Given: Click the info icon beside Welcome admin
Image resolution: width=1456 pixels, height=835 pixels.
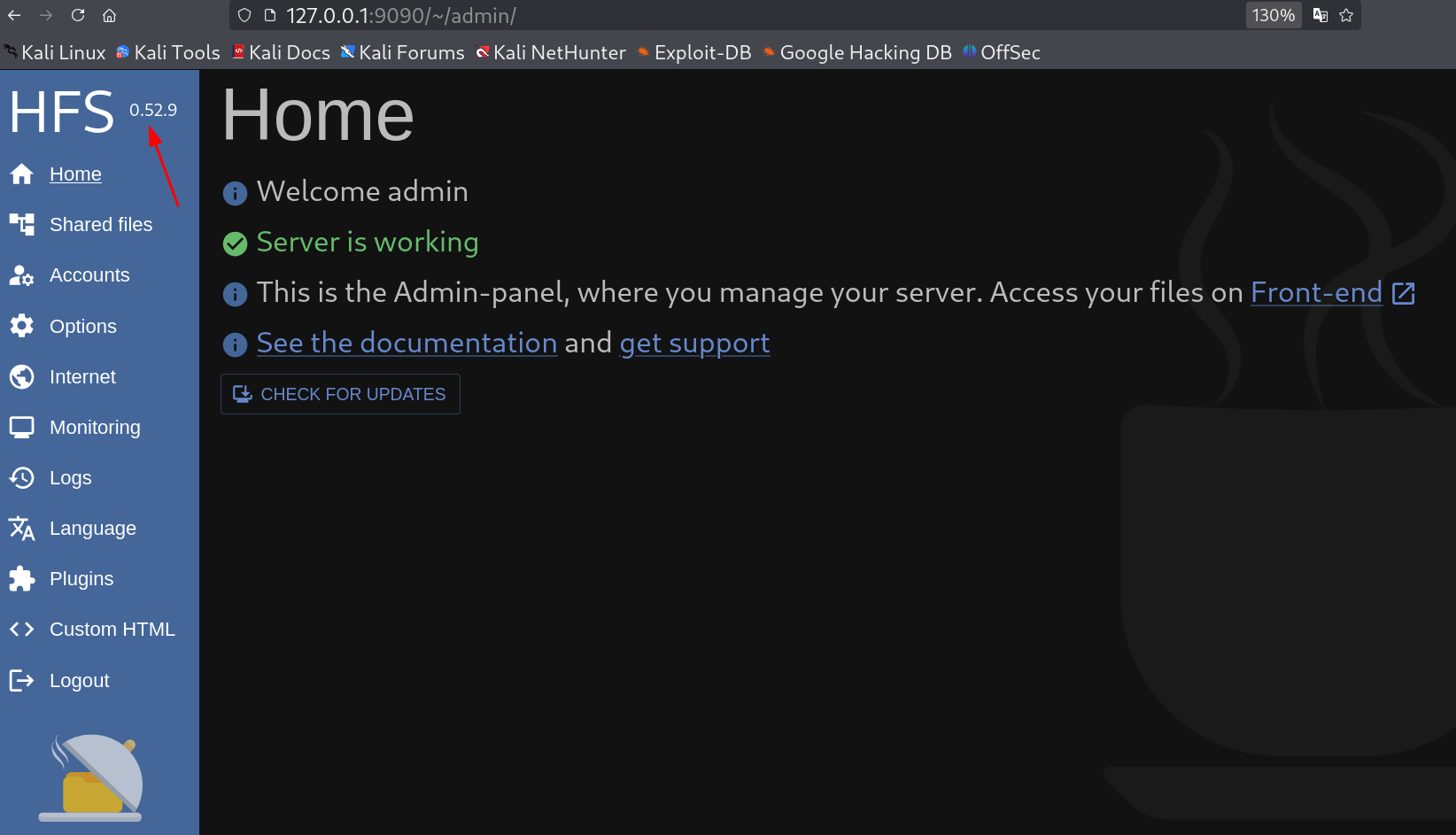Looking at the screenshot, I should coord(235,193).
